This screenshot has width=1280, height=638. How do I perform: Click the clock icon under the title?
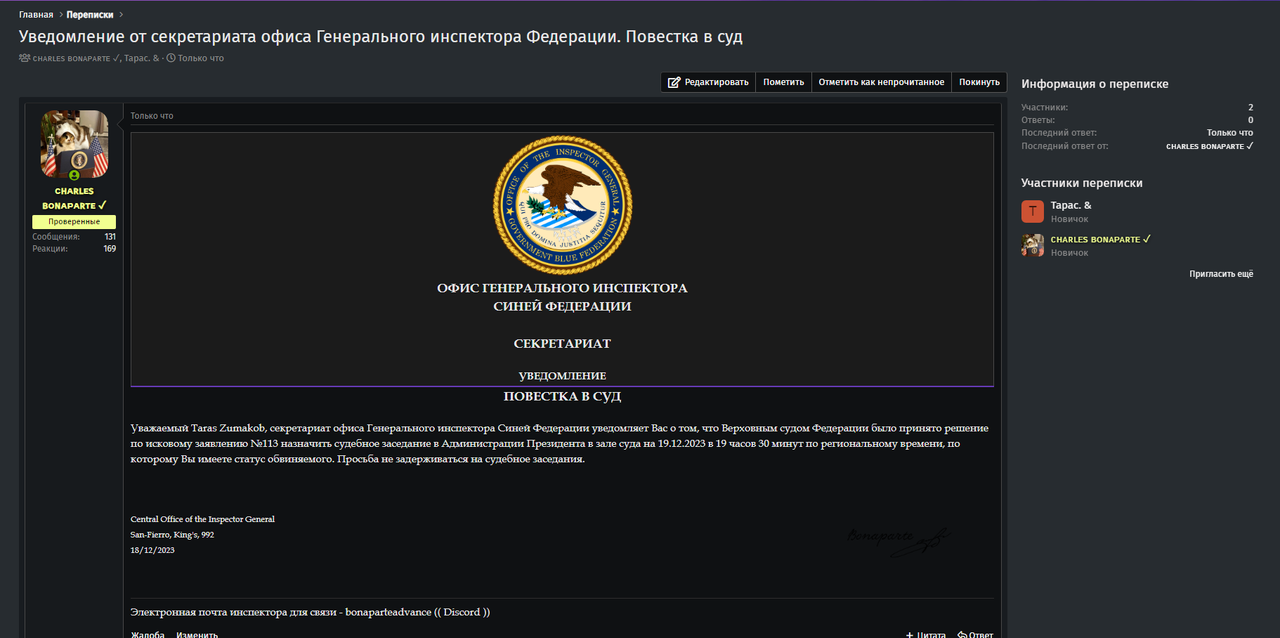(x=171, y=58)
